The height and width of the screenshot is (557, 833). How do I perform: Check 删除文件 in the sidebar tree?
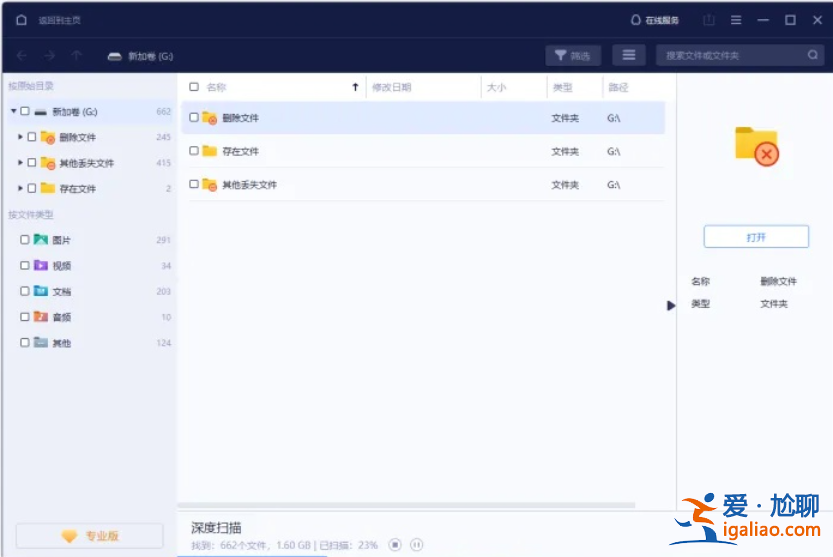coord(32,137)
